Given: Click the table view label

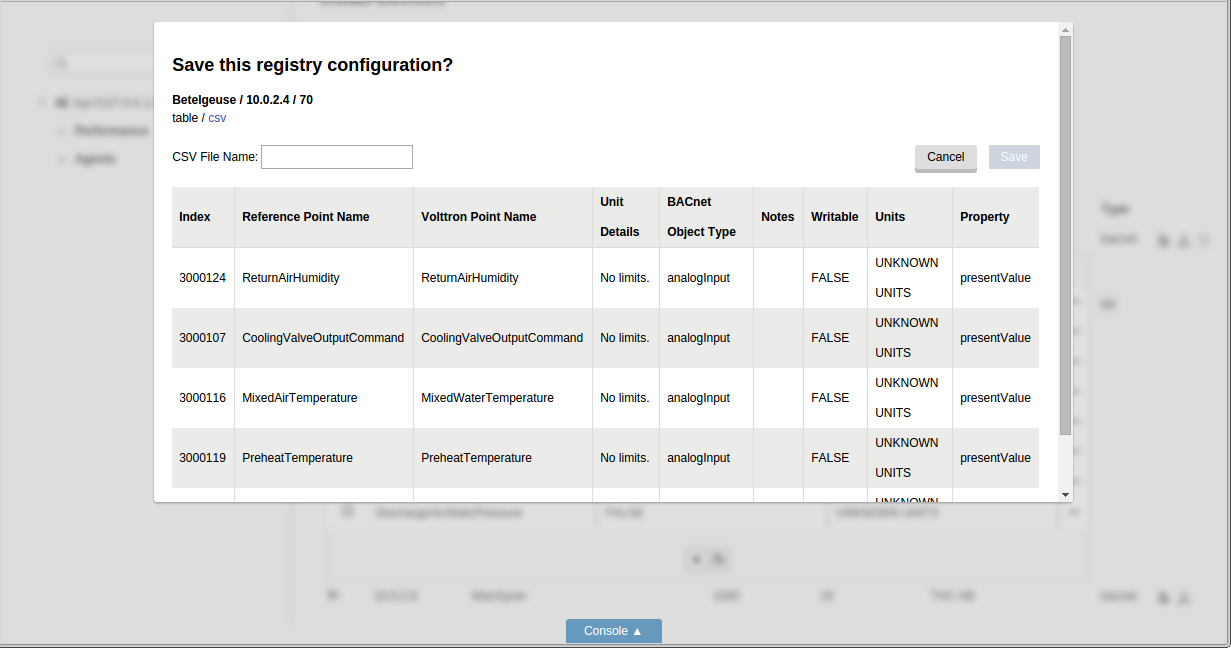Looking at the screenshot, I should click(x=185, y=118).
